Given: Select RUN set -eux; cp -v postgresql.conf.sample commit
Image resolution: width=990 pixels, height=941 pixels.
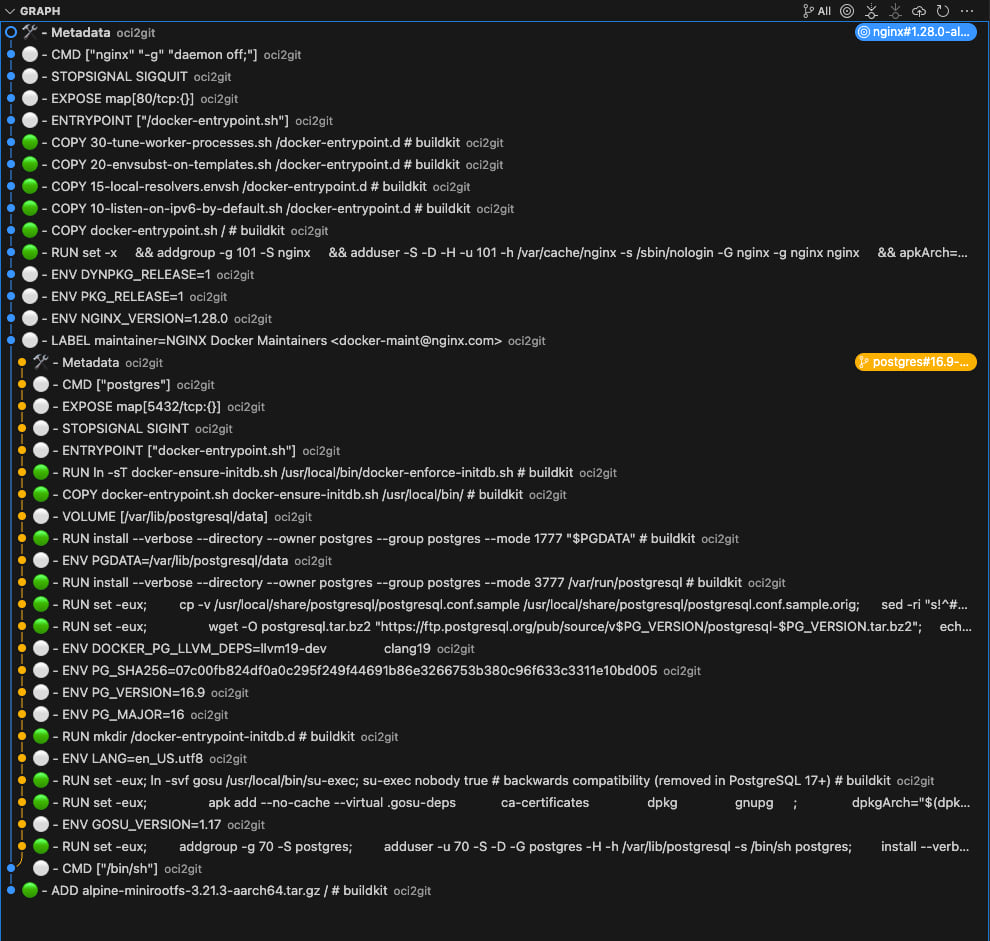Looking at the screenshot, I should pos(495,605).
